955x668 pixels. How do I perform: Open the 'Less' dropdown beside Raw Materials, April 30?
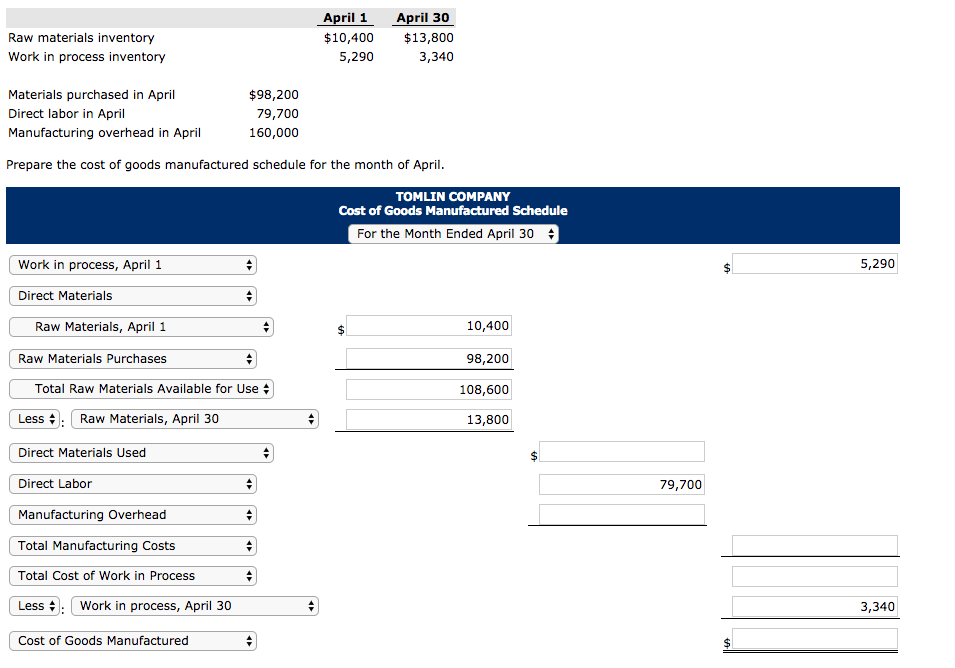point(34,419)
